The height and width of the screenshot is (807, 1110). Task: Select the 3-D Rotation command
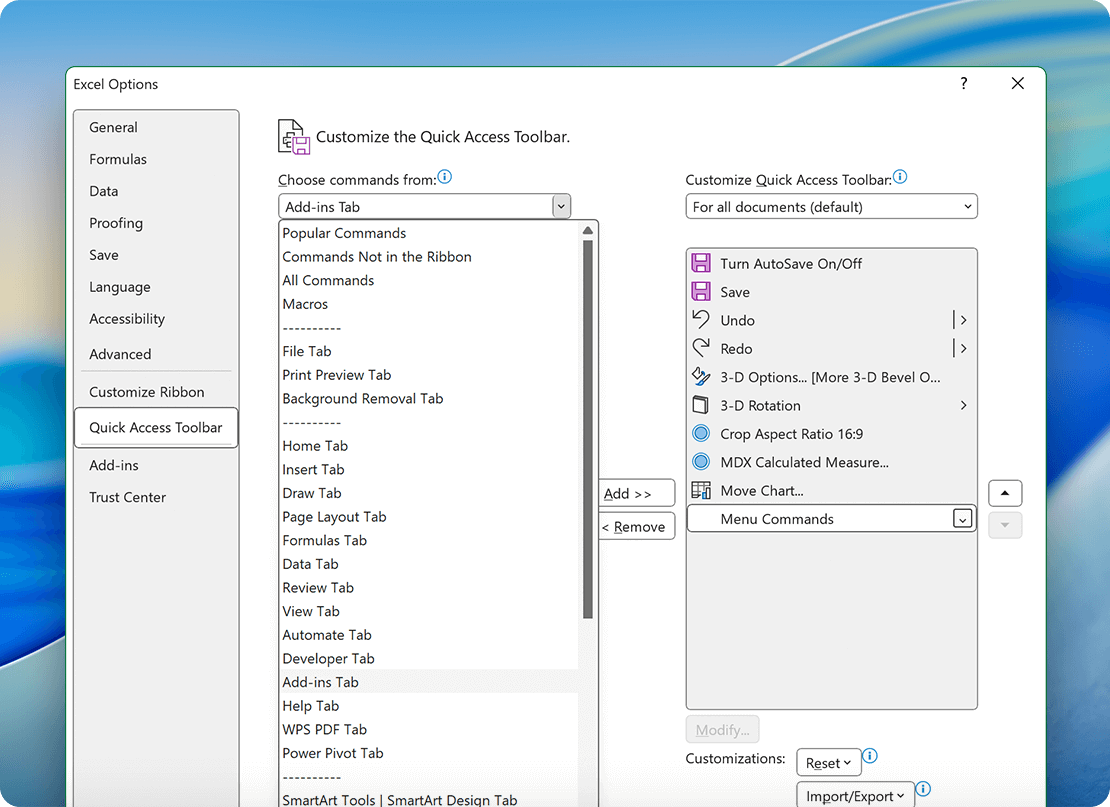click(x=760, y=405)
